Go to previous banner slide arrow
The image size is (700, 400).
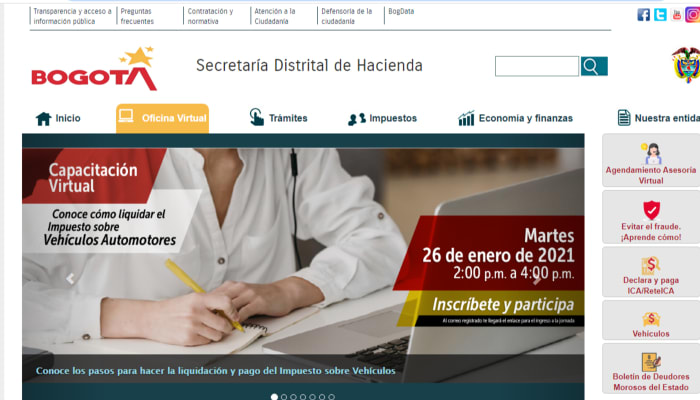[70, 279]
